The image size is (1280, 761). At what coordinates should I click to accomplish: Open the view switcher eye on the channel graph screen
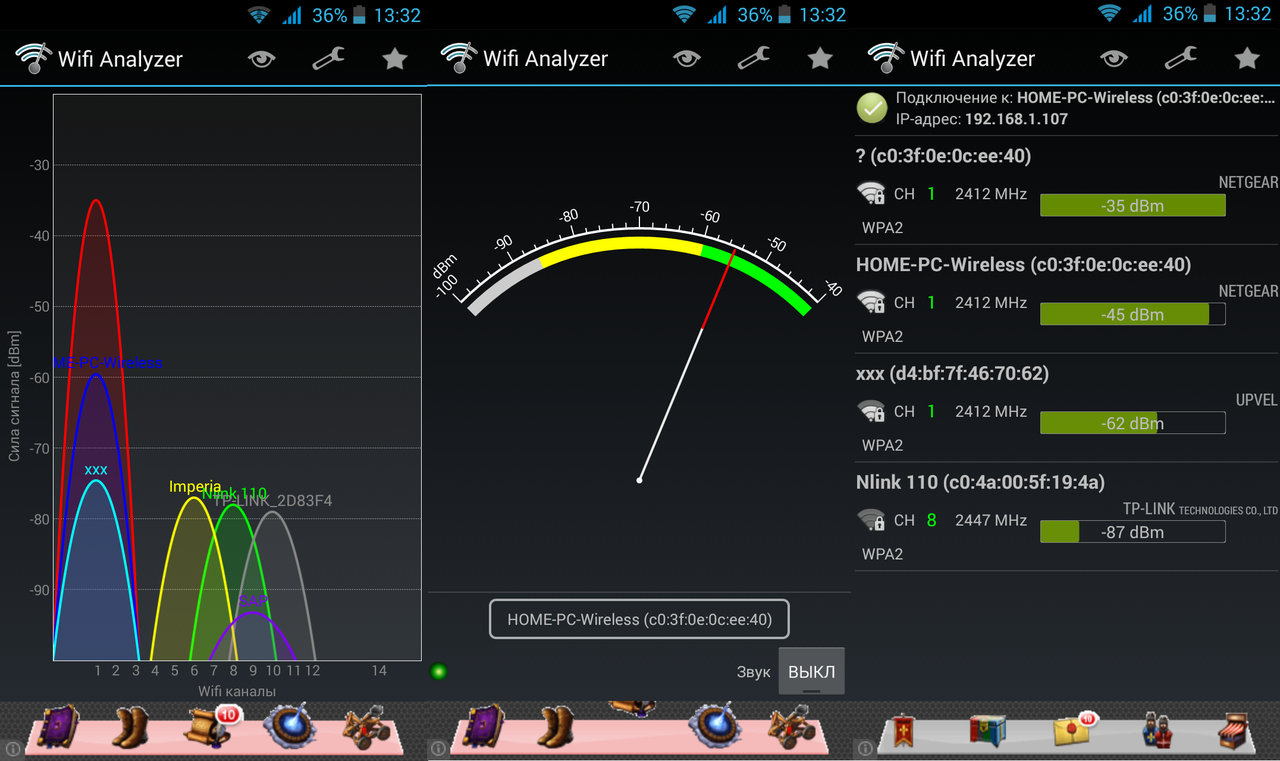point(261,59)
